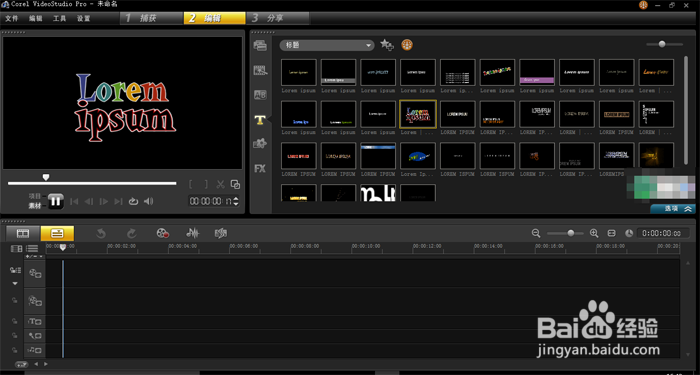Jump to the end of the clip

coord(118,202)
